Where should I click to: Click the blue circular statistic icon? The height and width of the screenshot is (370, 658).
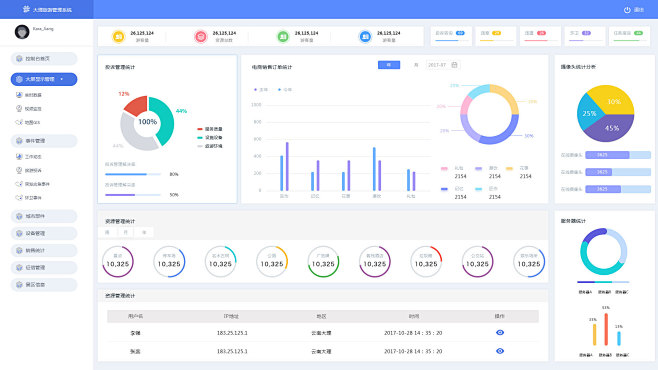[365, 36]
